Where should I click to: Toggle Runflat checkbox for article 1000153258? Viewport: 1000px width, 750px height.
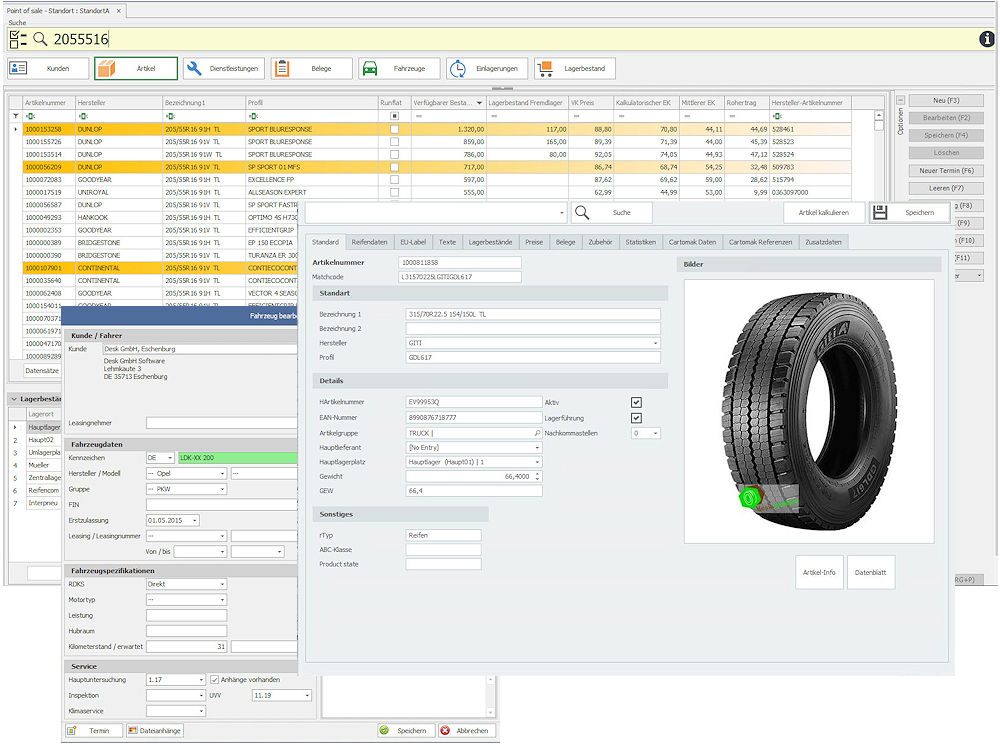point(394,129)
